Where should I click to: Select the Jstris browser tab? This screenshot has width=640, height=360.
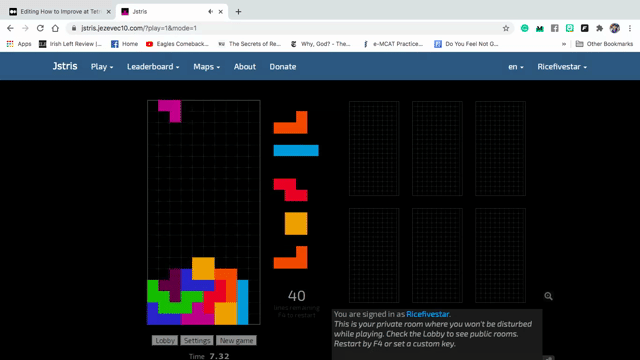[x=171, y=12]
